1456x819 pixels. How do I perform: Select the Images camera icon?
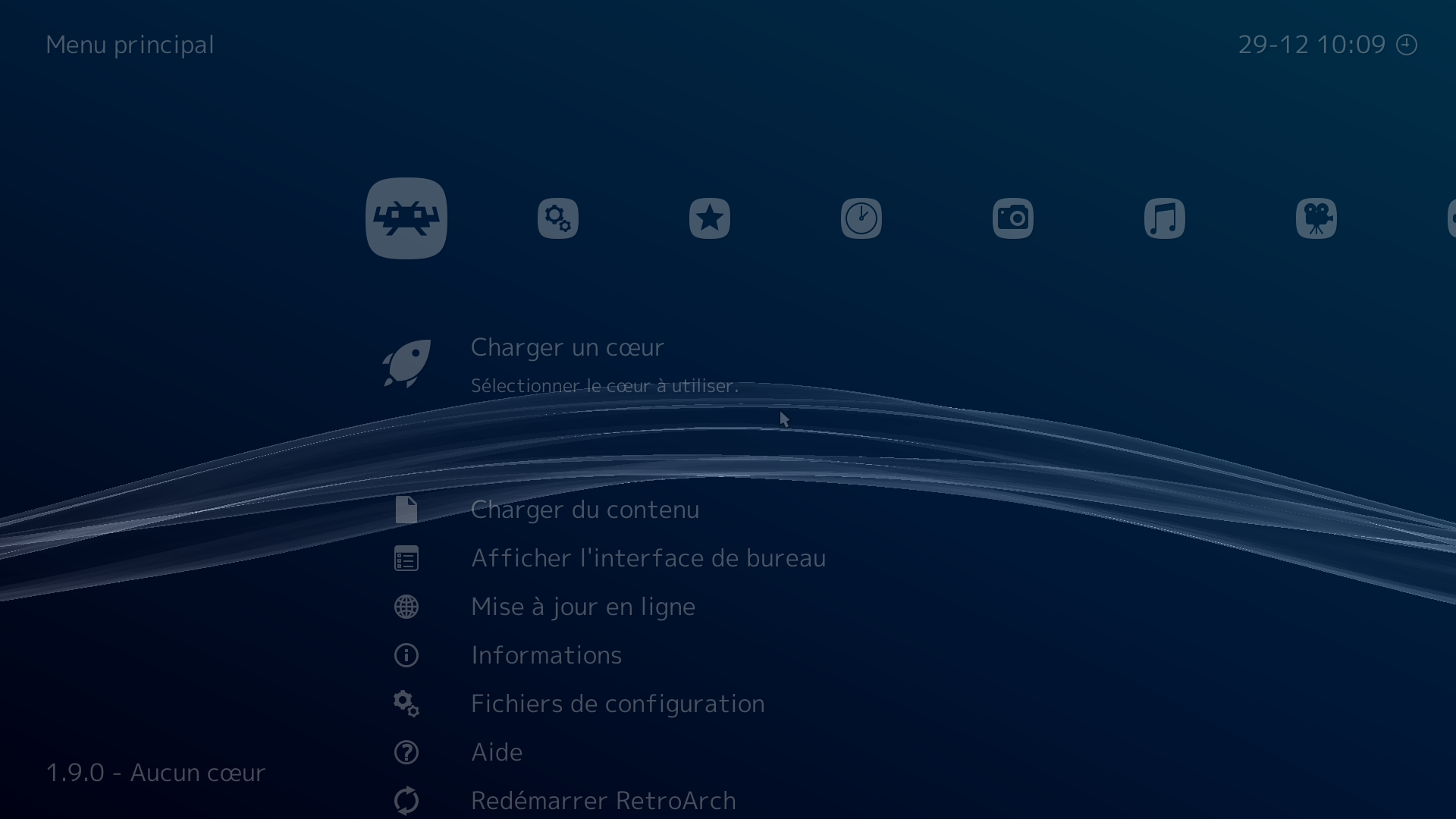point(1012,218)
